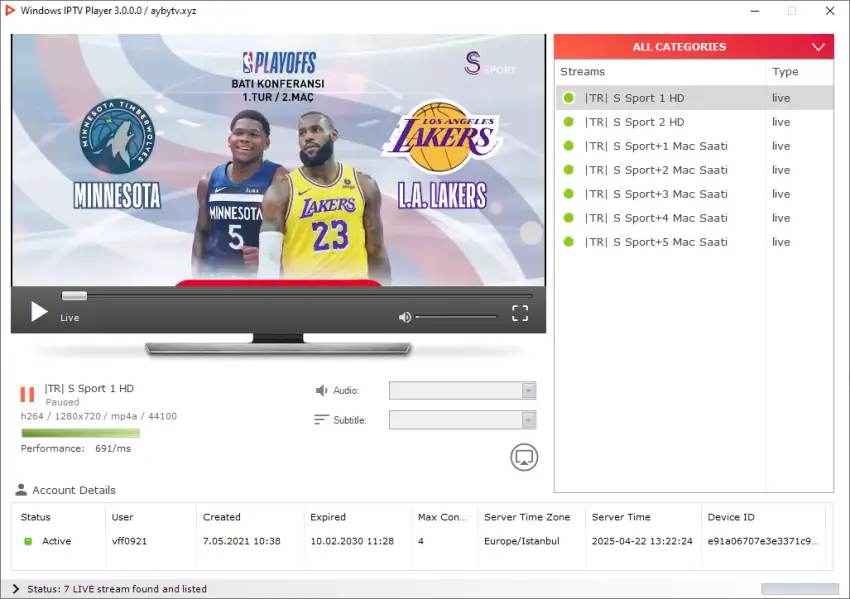The height and width of the screenshot is (599, 850).
Task: Click the Account Details person icon
Action: (x=21, y=489)
